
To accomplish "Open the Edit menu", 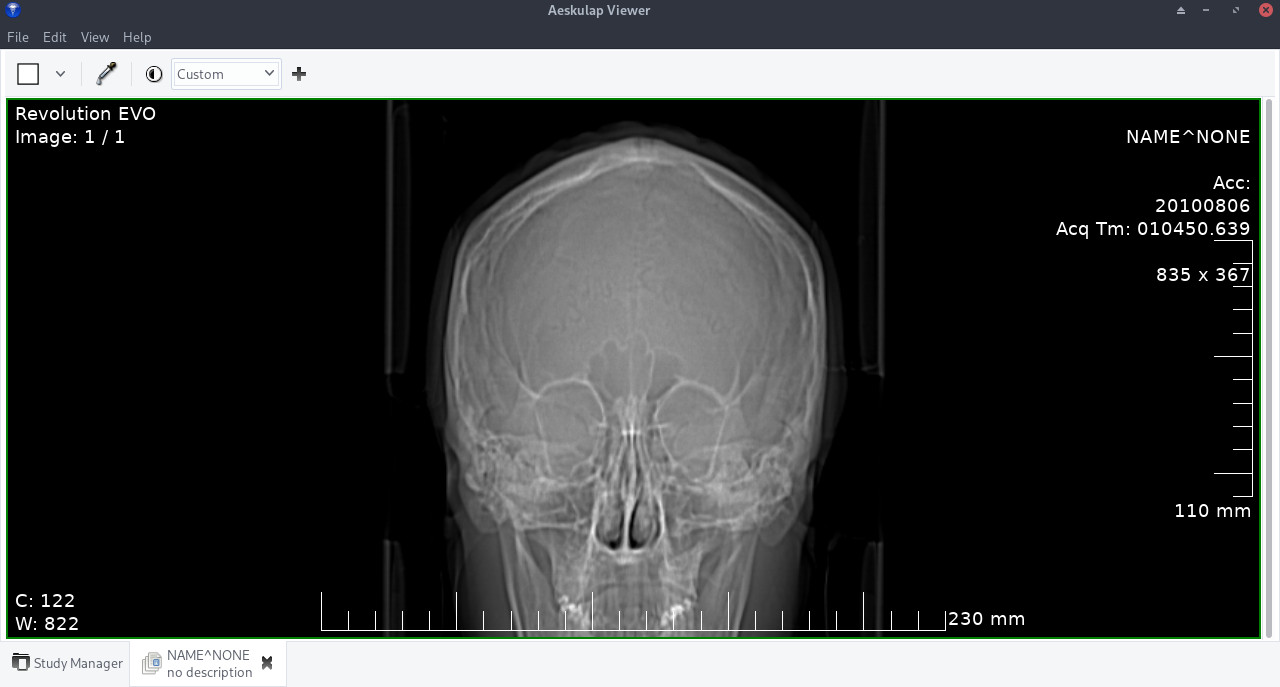I will pyautogui.click(x=54, y=37).
